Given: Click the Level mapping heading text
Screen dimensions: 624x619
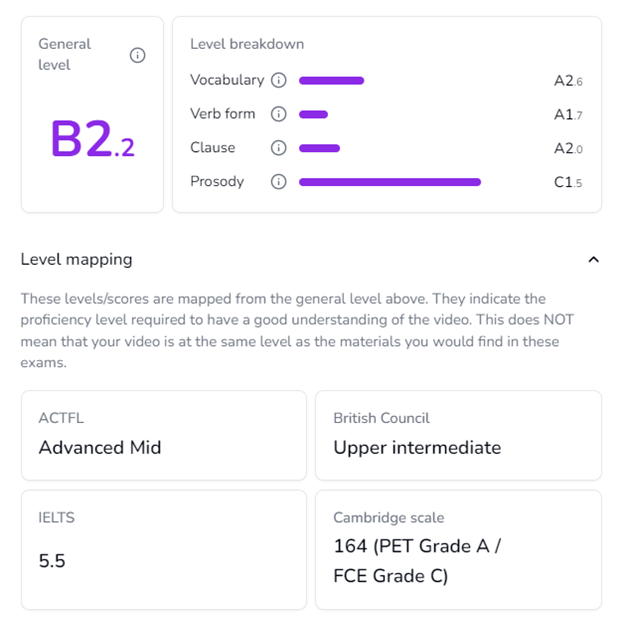Looking at the screenshot, I should tap(77, 260).
